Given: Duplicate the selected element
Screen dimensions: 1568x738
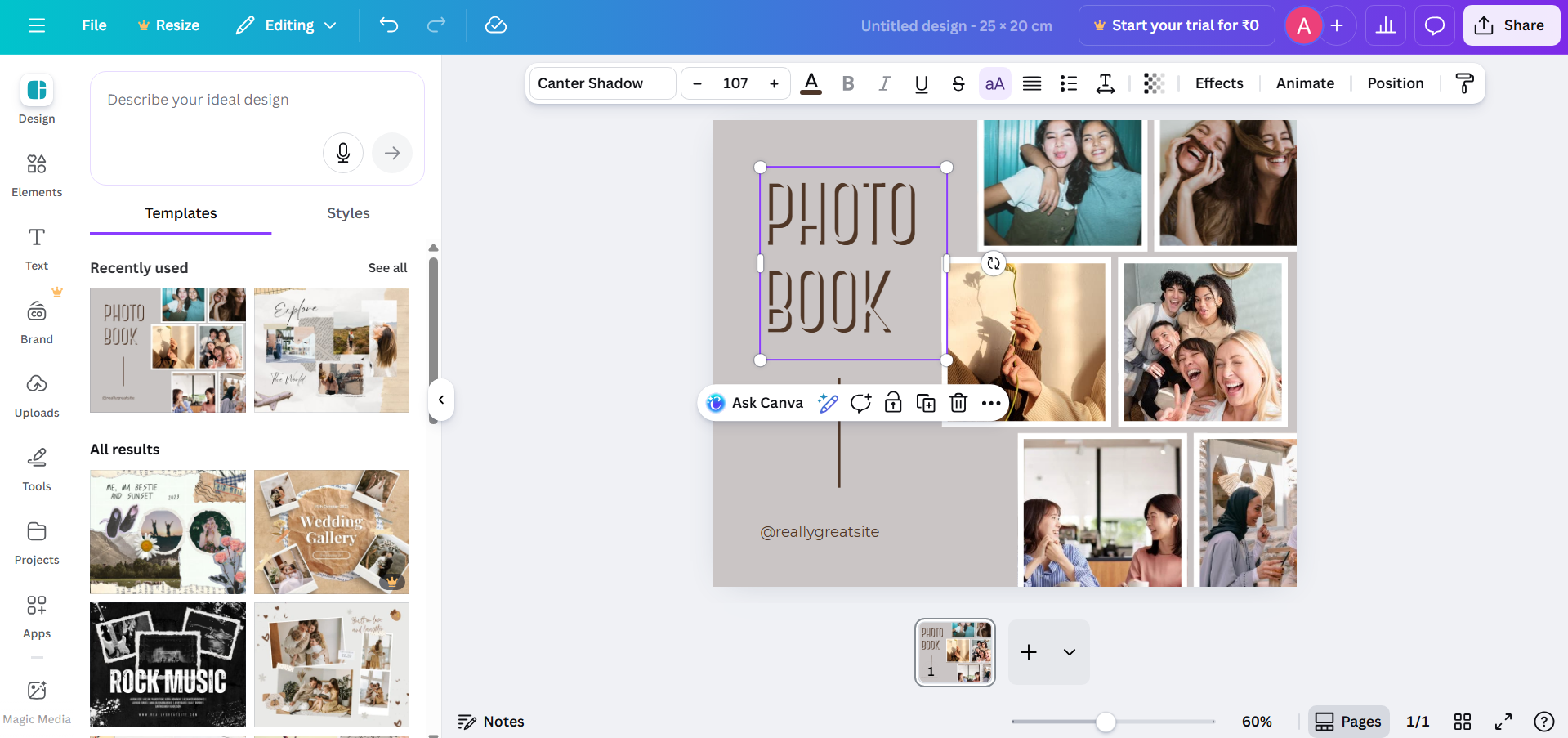Looking at the screenshot, I should pyautogui.click(x=925, y=402).
